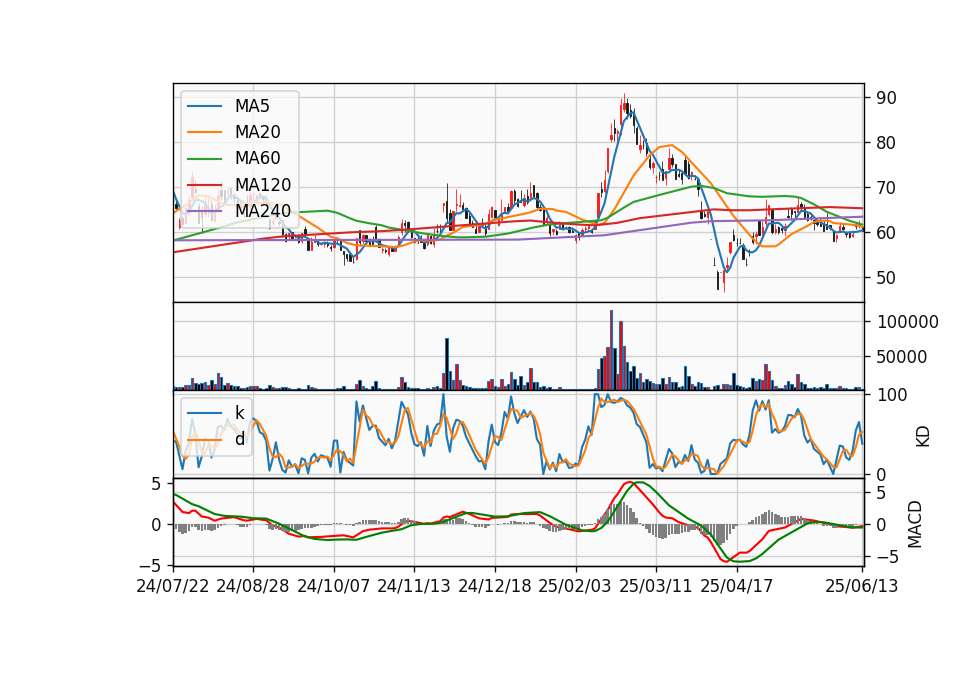
Task: Click the date label 24/11/13
Action: [414, 586]
